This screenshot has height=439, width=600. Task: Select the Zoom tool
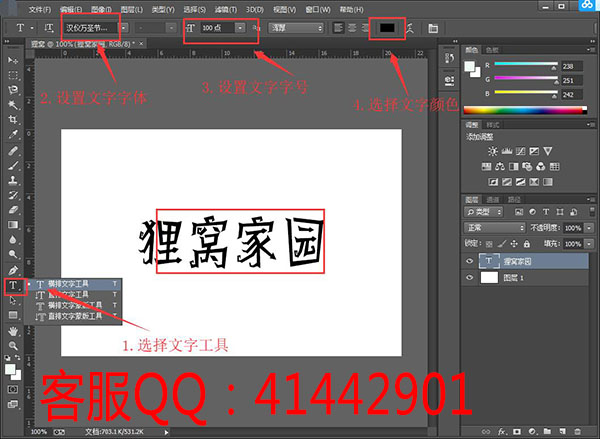13,346
